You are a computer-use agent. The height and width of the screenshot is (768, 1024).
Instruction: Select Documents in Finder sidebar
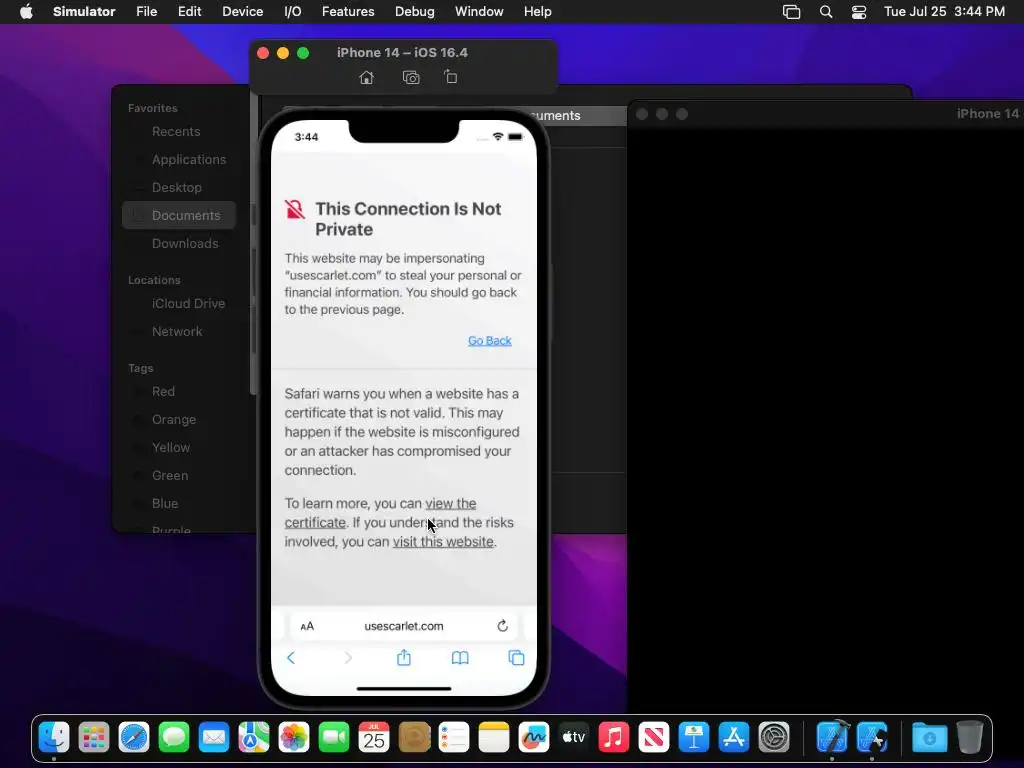click(x=179, y=216)
